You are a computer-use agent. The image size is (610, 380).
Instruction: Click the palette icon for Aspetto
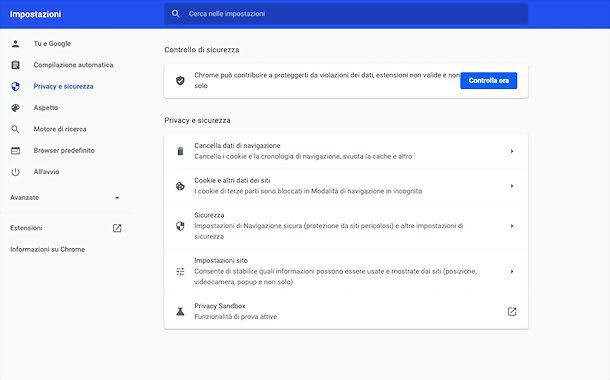coord(15,108)
